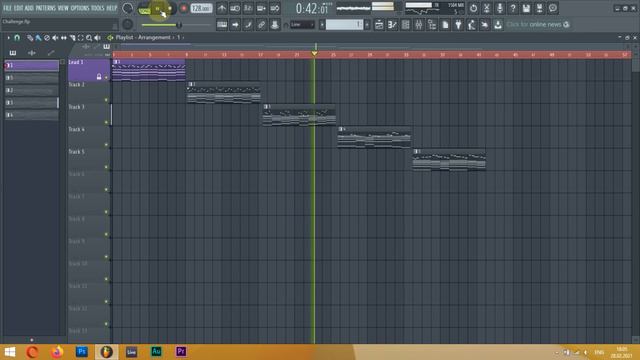Click the export render icon
640x360 pixels.
point(539,8)
